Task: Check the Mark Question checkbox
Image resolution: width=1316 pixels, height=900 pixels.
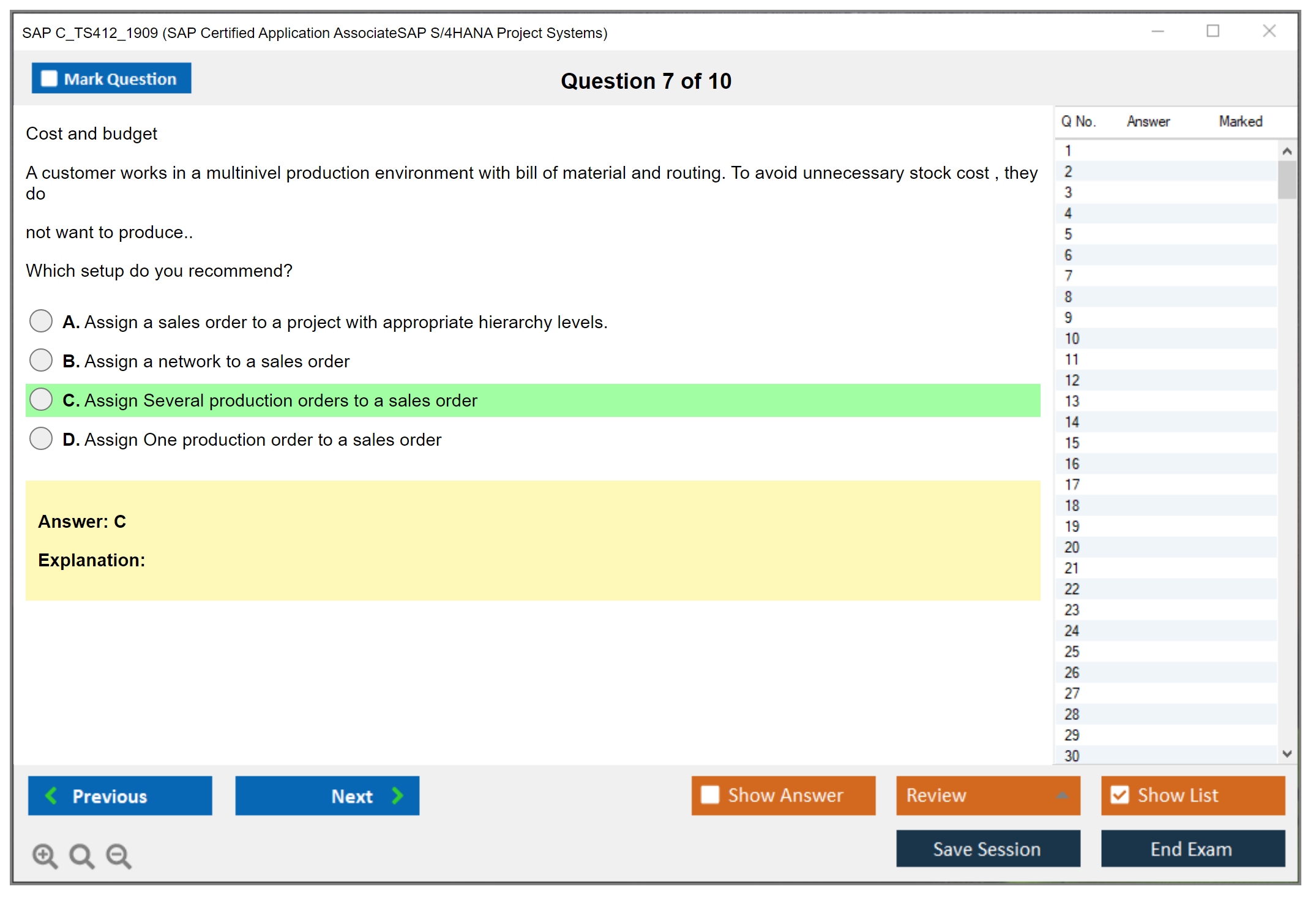Action: (49, 79)
